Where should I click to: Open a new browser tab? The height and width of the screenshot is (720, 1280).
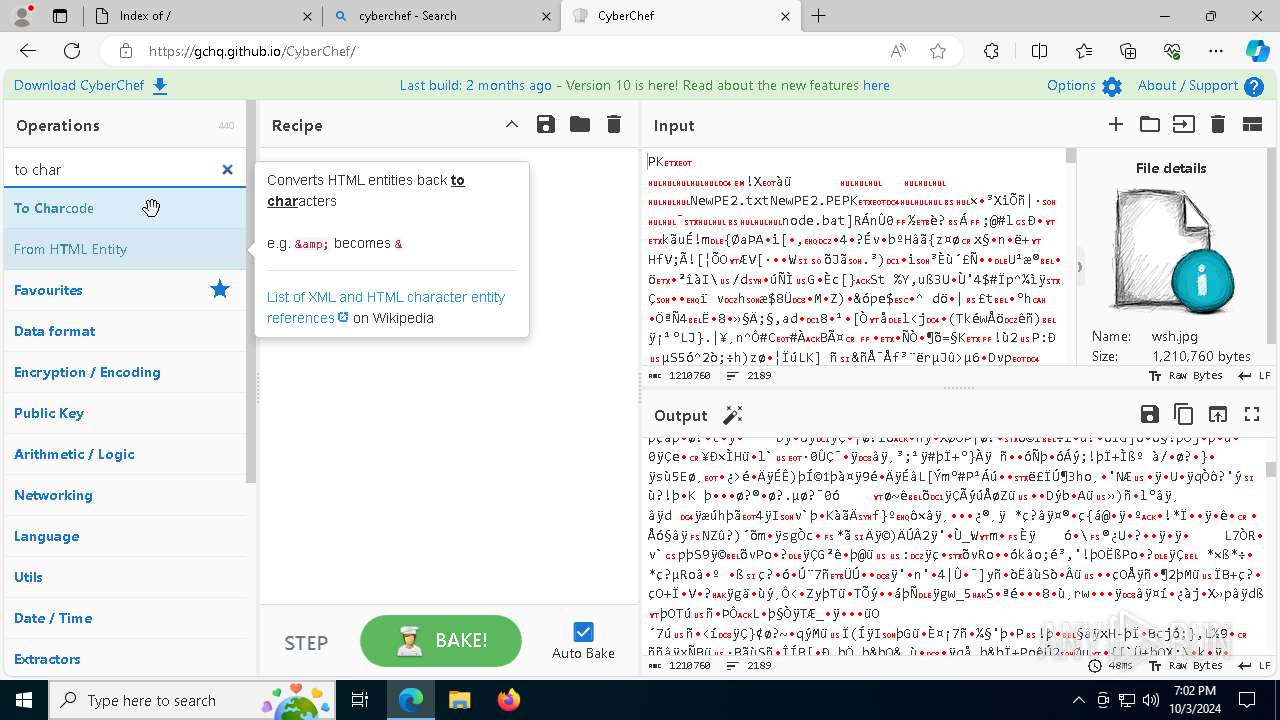tap(819, 16)
